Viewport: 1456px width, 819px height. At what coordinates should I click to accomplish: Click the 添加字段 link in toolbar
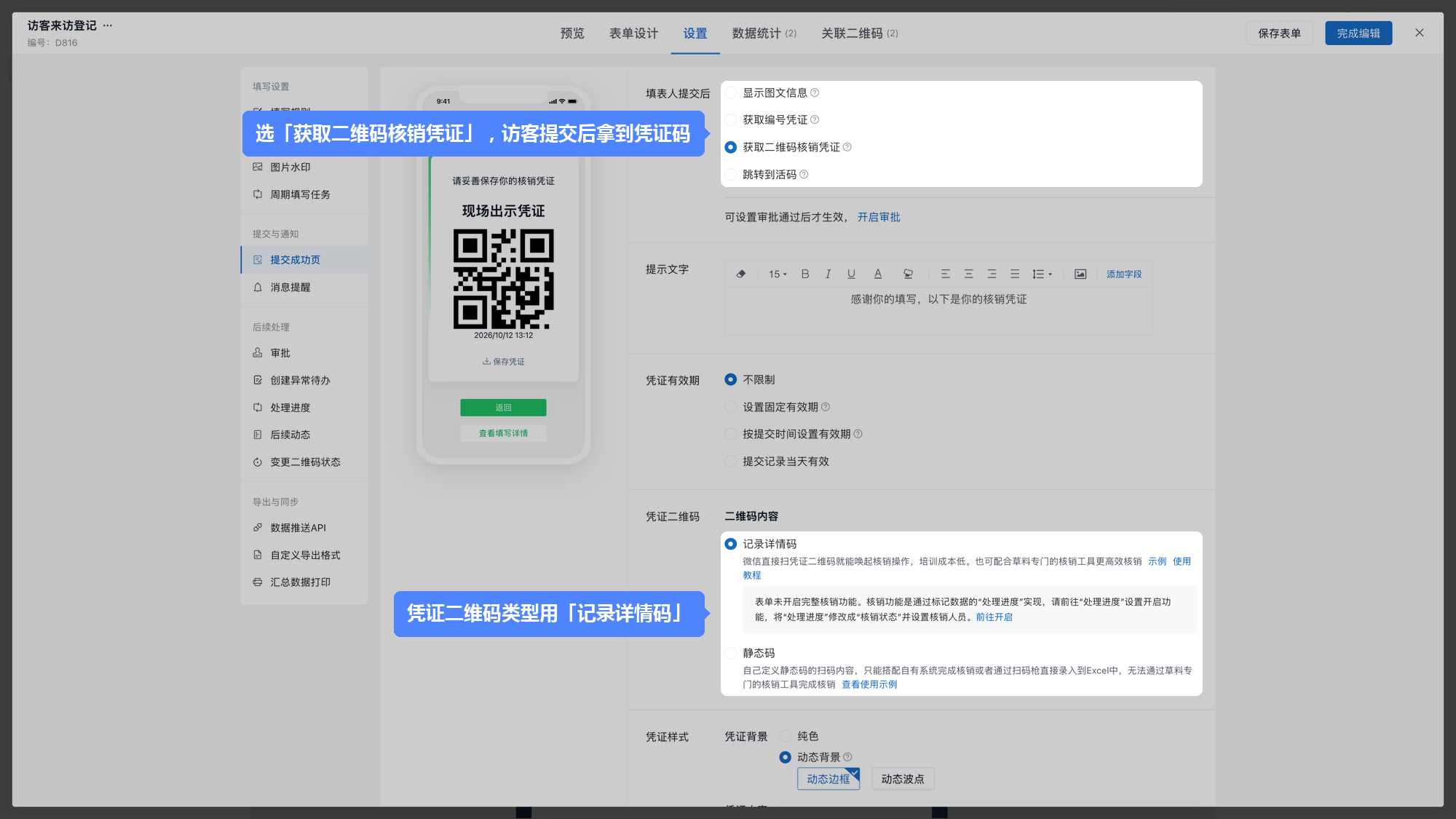(x=1124, y=274)
